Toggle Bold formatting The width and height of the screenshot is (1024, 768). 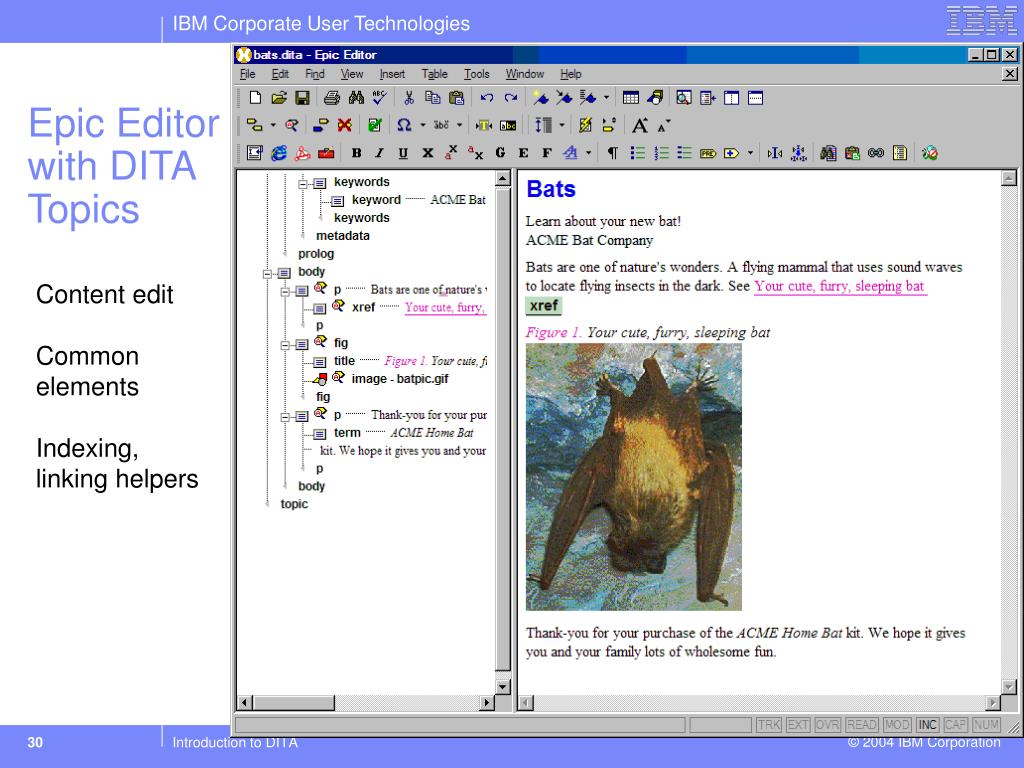[356, 153]
